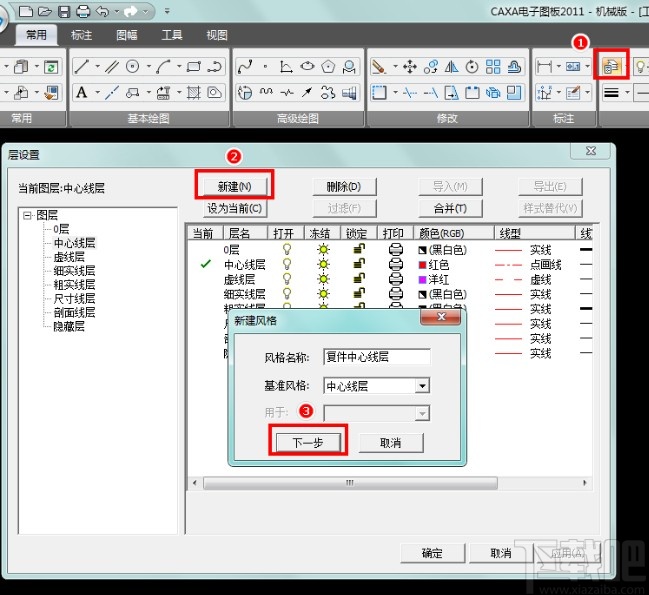Switch to the 标注 ribbon tab
The image size is (649, 595).
pyautogui.click(x=81, y=35)
